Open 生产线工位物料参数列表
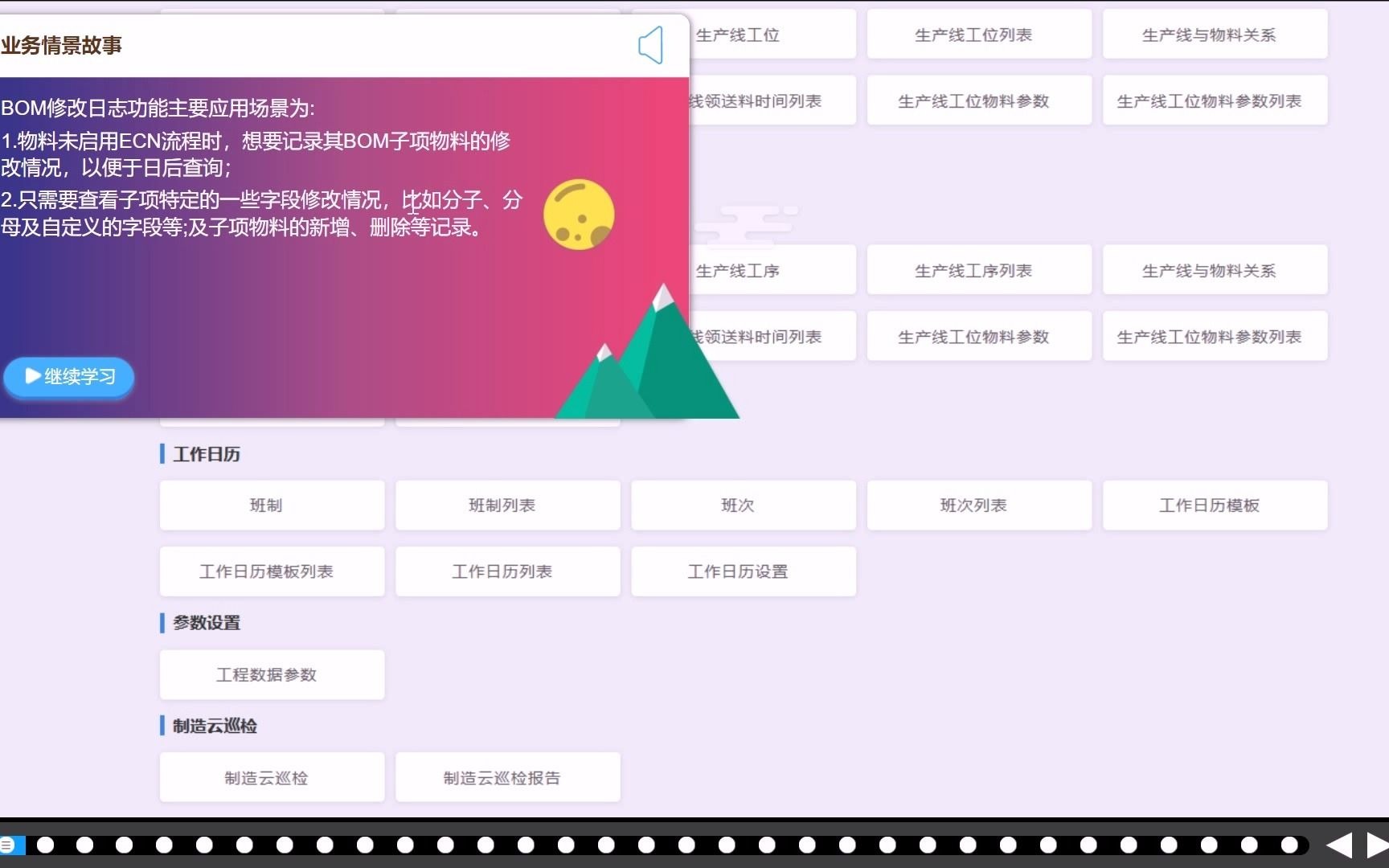The image size is (1389, 868). point(1215,100)
